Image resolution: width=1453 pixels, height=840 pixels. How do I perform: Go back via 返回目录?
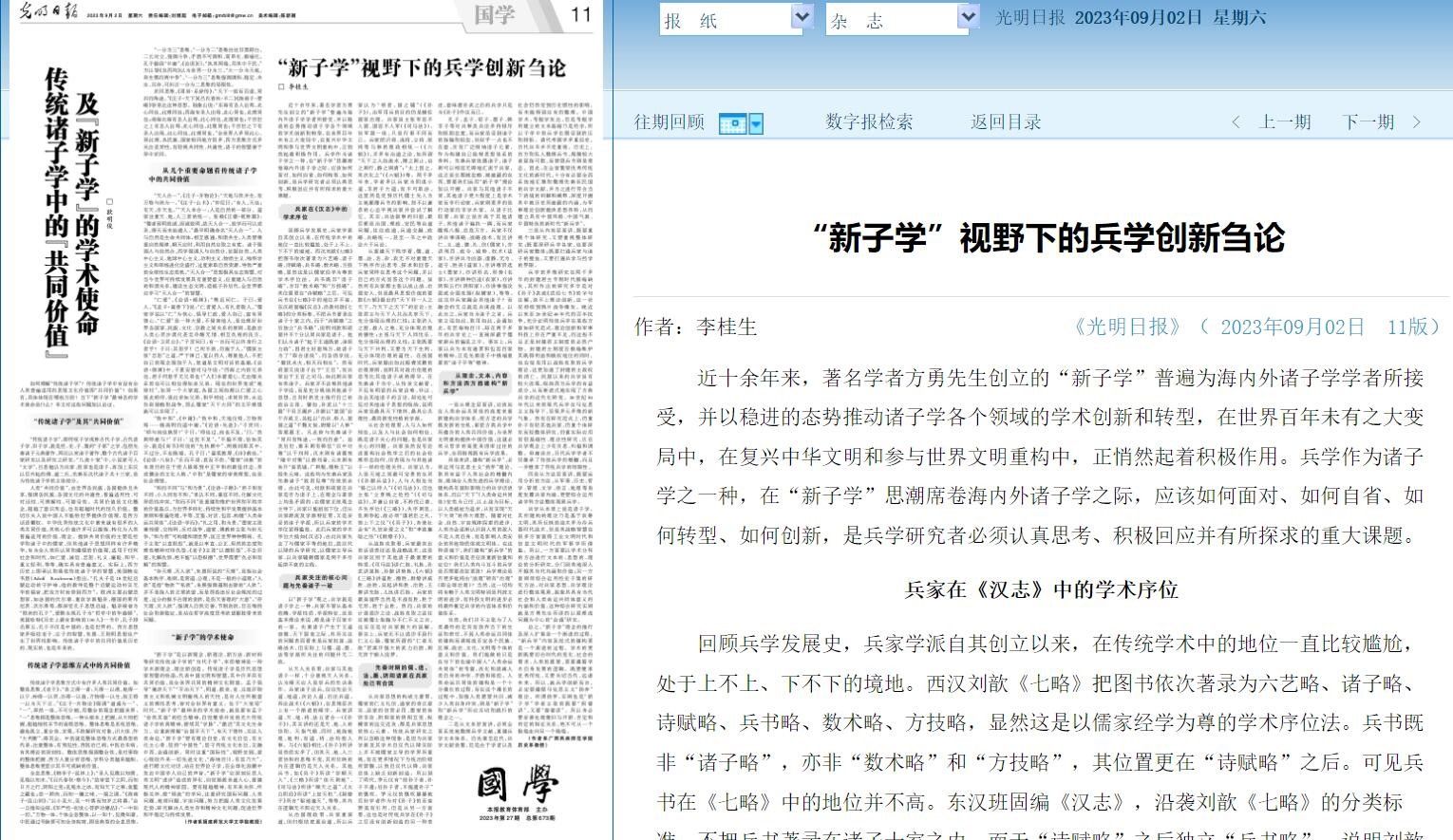click(1006, 122)
